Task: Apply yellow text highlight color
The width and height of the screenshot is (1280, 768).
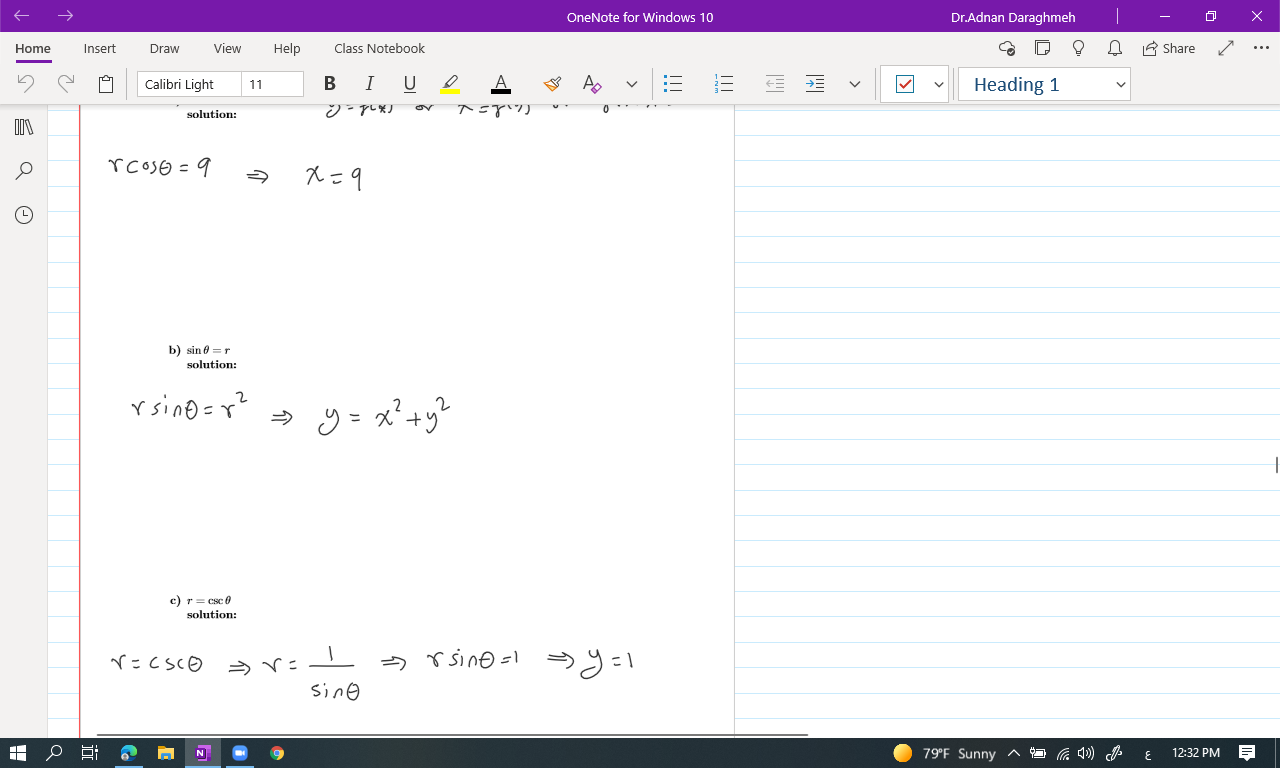Action: click(x=450, y=84)
